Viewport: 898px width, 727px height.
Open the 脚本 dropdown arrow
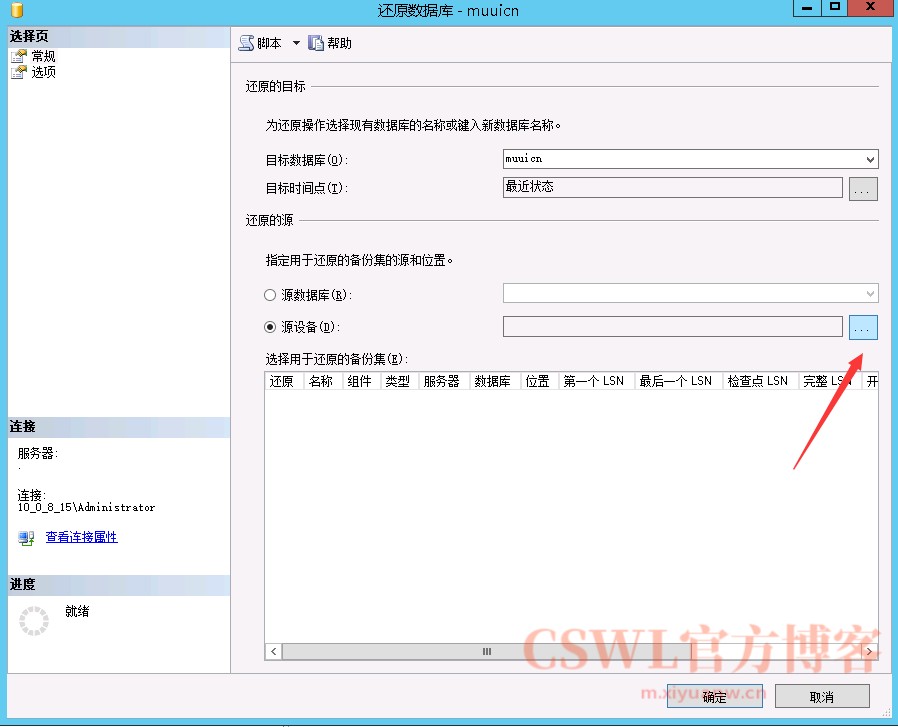click(x=296, y=43)
